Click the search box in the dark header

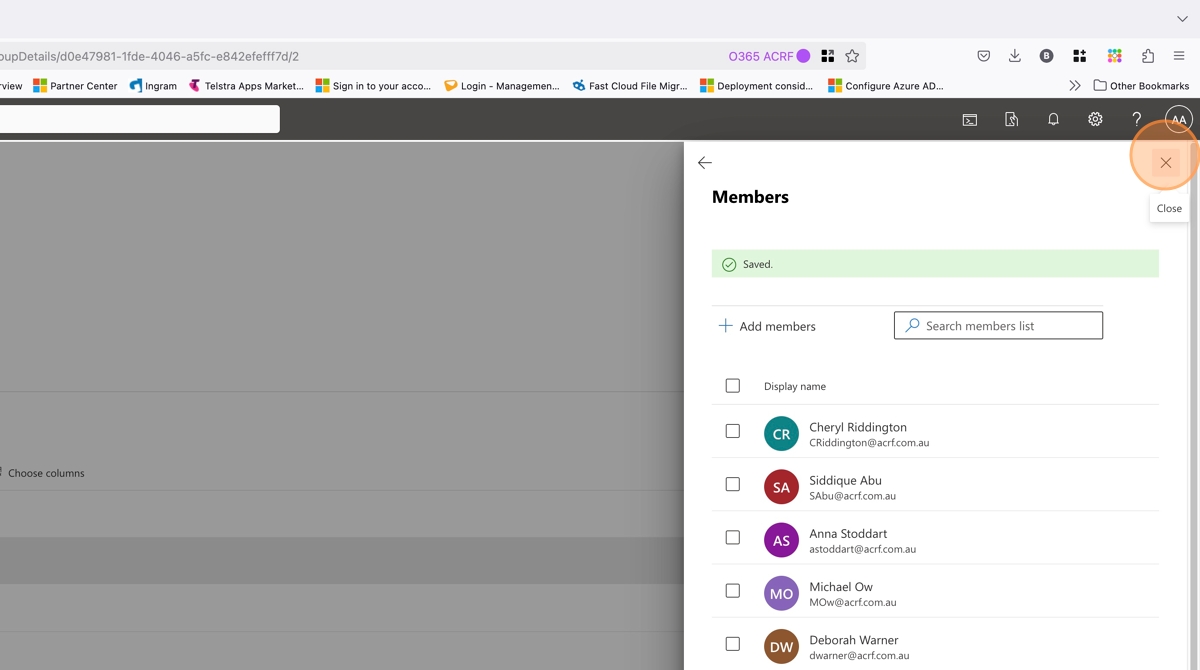point(140,119)
